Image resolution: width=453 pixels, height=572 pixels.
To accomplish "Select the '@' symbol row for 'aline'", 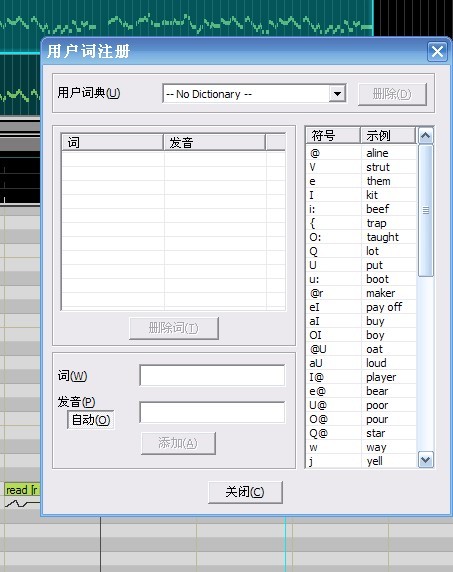I will pos(361,153).
